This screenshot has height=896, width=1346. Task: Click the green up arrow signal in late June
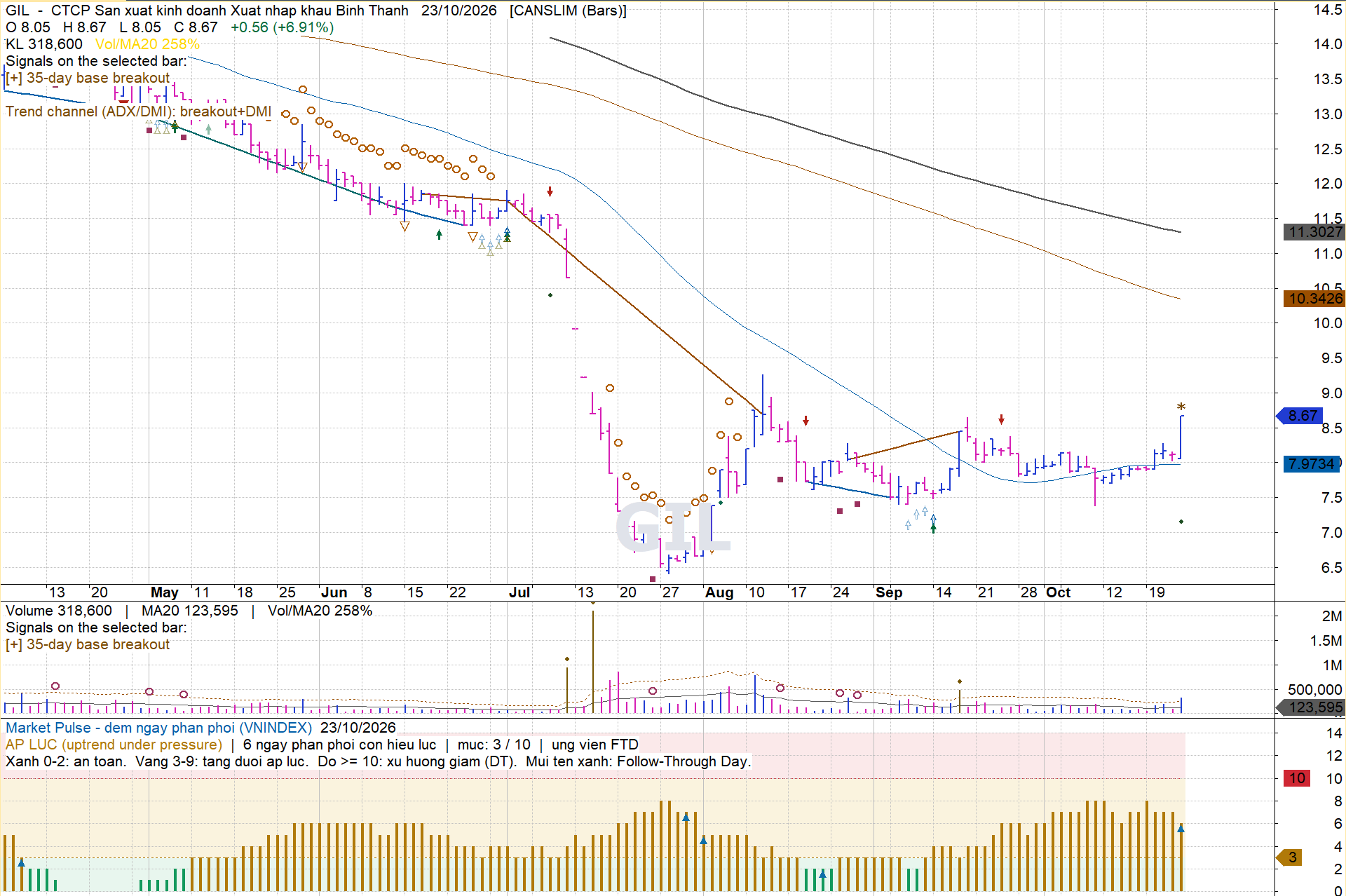pyautogui.click(x=439, y=235)
